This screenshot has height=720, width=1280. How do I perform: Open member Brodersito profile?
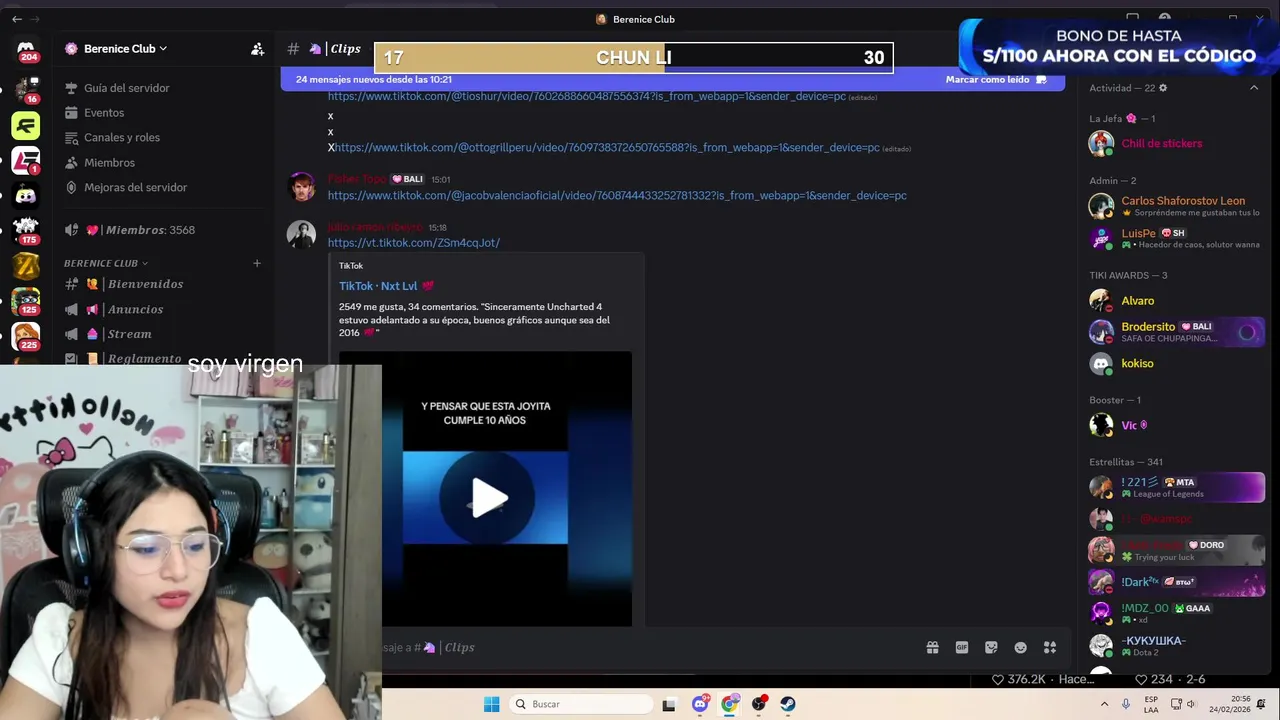1176,332
